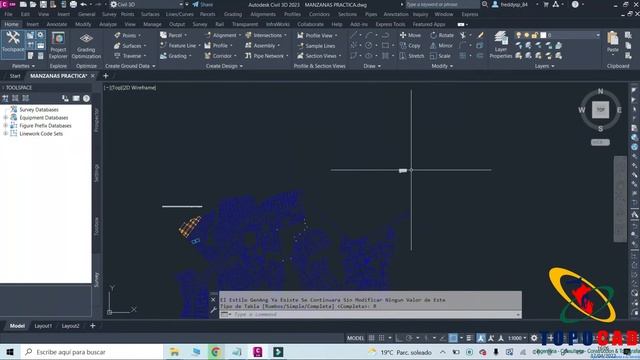Switch to the Layout1 tab

(43, 326)
